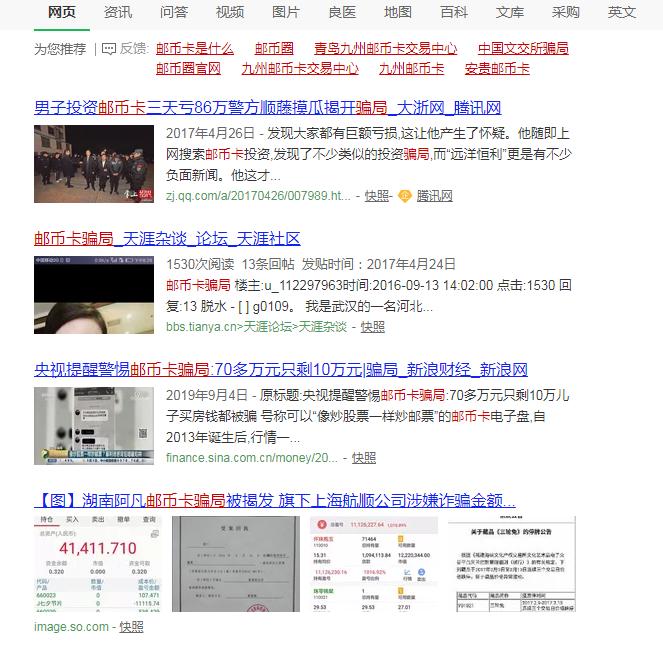Click the zj.qq.com result URL
The height and width of the screenshot is (655, 663).
[x=258, y=196]
